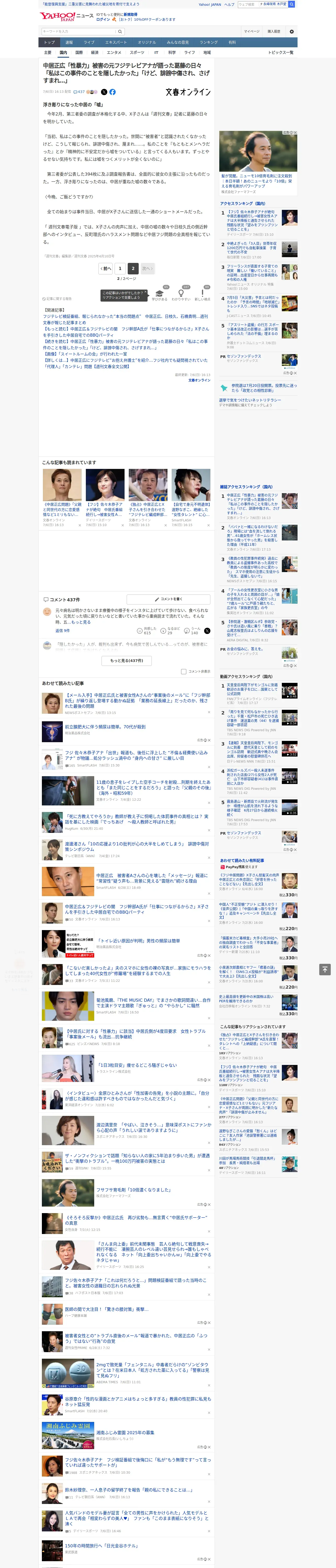Select the 国際 category tab
Viewport: 336px width, 1568px height.
(x=79, y=52)
